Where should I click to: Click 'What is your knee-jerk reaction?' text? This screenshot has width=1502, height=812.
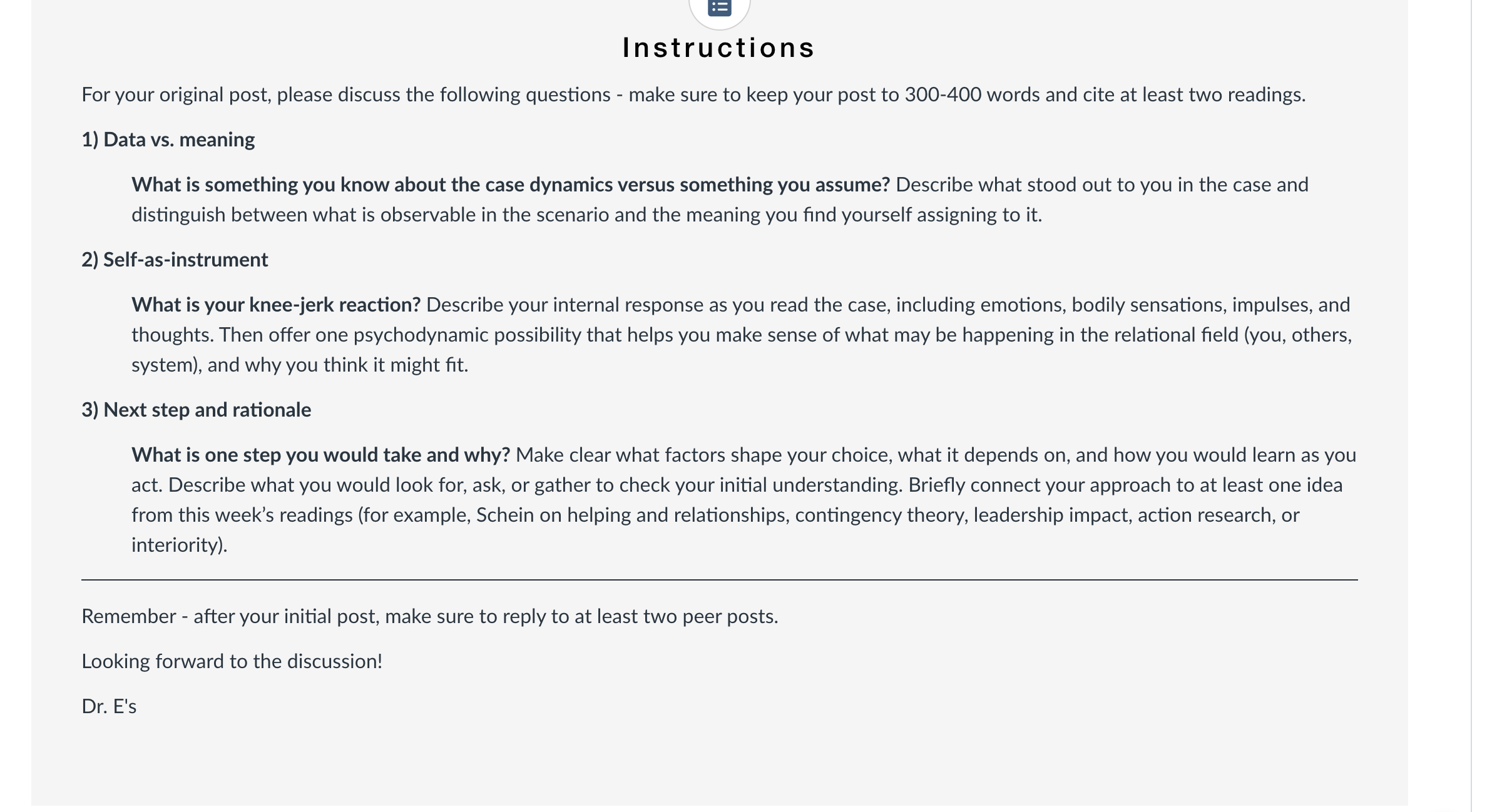pyautogui.click(x=276, y=305)
